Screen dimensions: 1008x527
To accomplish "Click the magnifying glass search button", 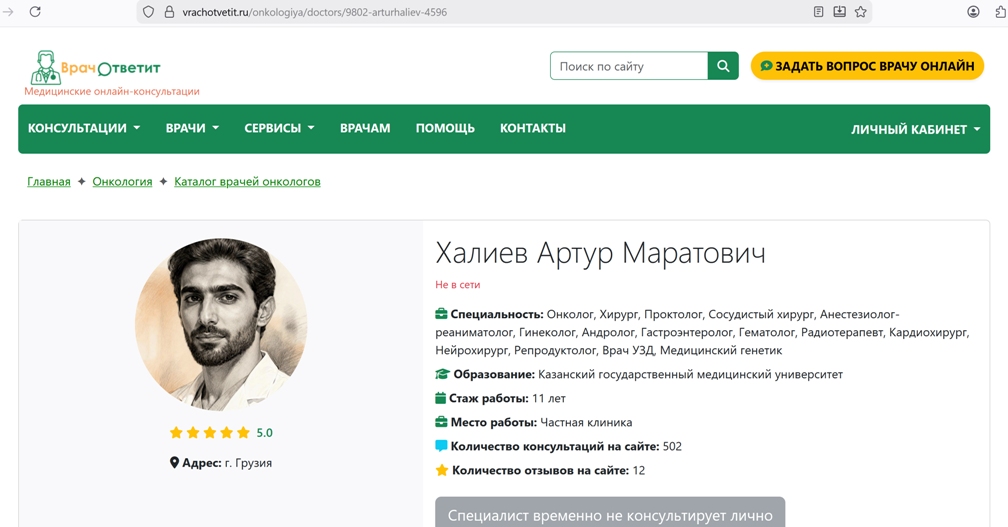I will point(723,66).
